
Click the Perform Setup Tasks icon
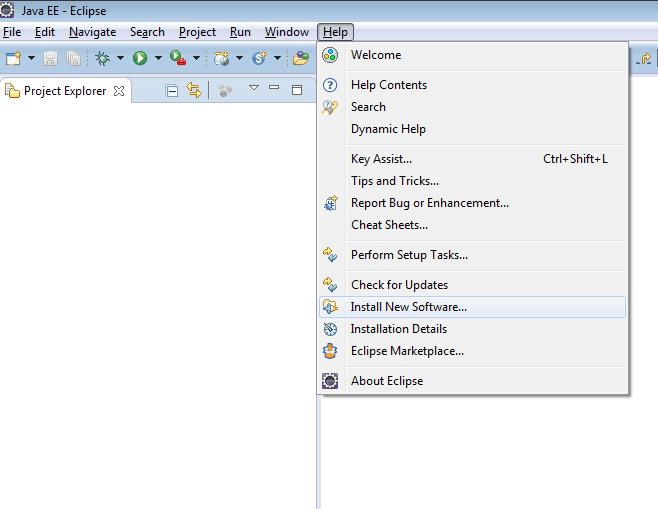coord(330,255)
